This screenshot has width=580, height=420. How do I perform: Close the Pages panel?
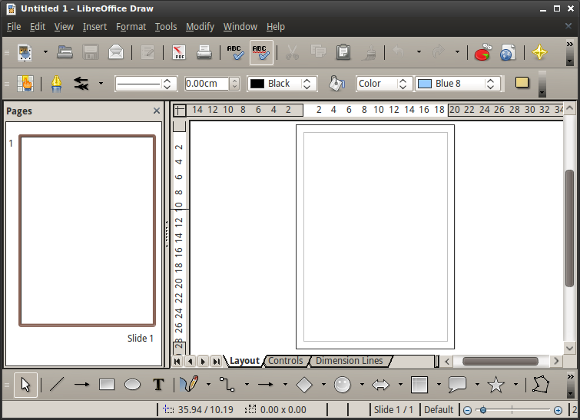click(156, 111)
